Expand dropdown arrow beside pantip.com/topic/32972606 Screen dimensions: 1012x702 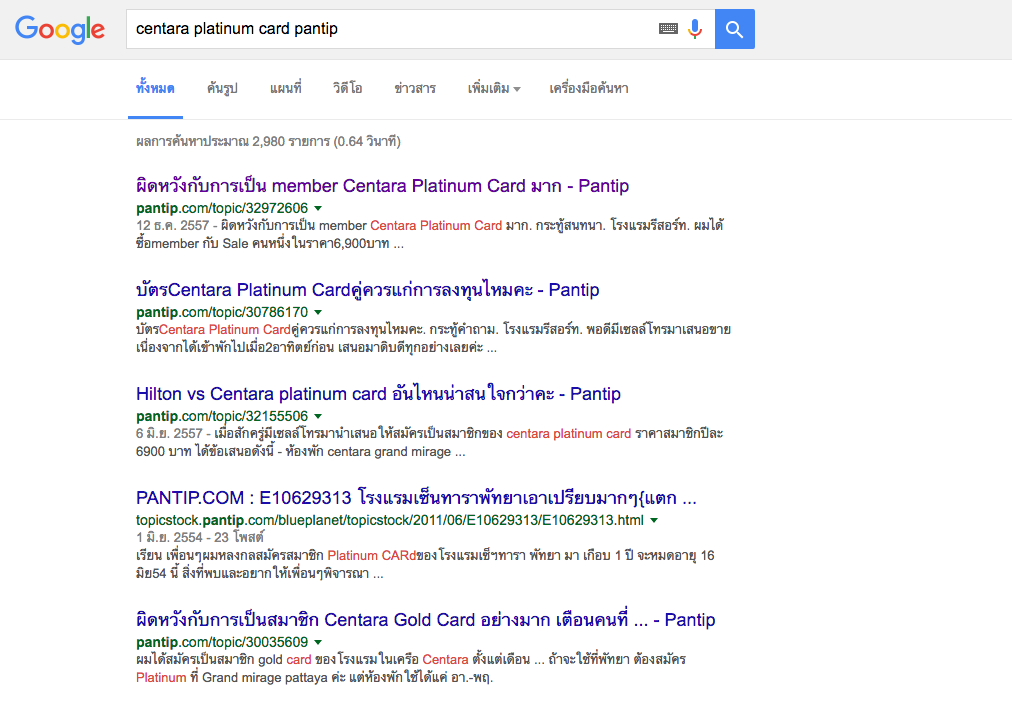[x=318, y=208]
